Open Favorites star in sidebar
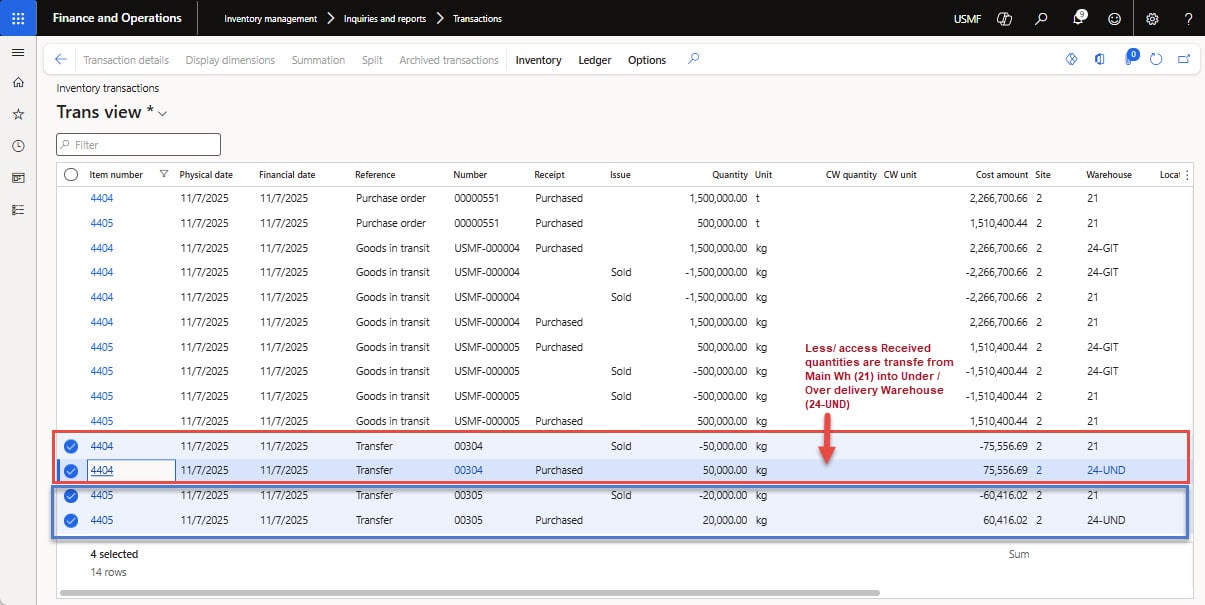 [18, 115]
